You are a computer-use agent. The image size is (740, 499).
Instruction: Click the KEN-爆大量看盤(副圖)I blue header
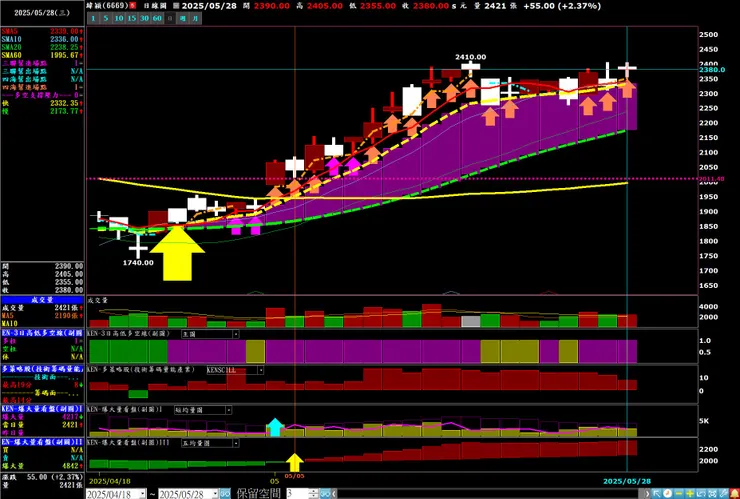[42, 409]
